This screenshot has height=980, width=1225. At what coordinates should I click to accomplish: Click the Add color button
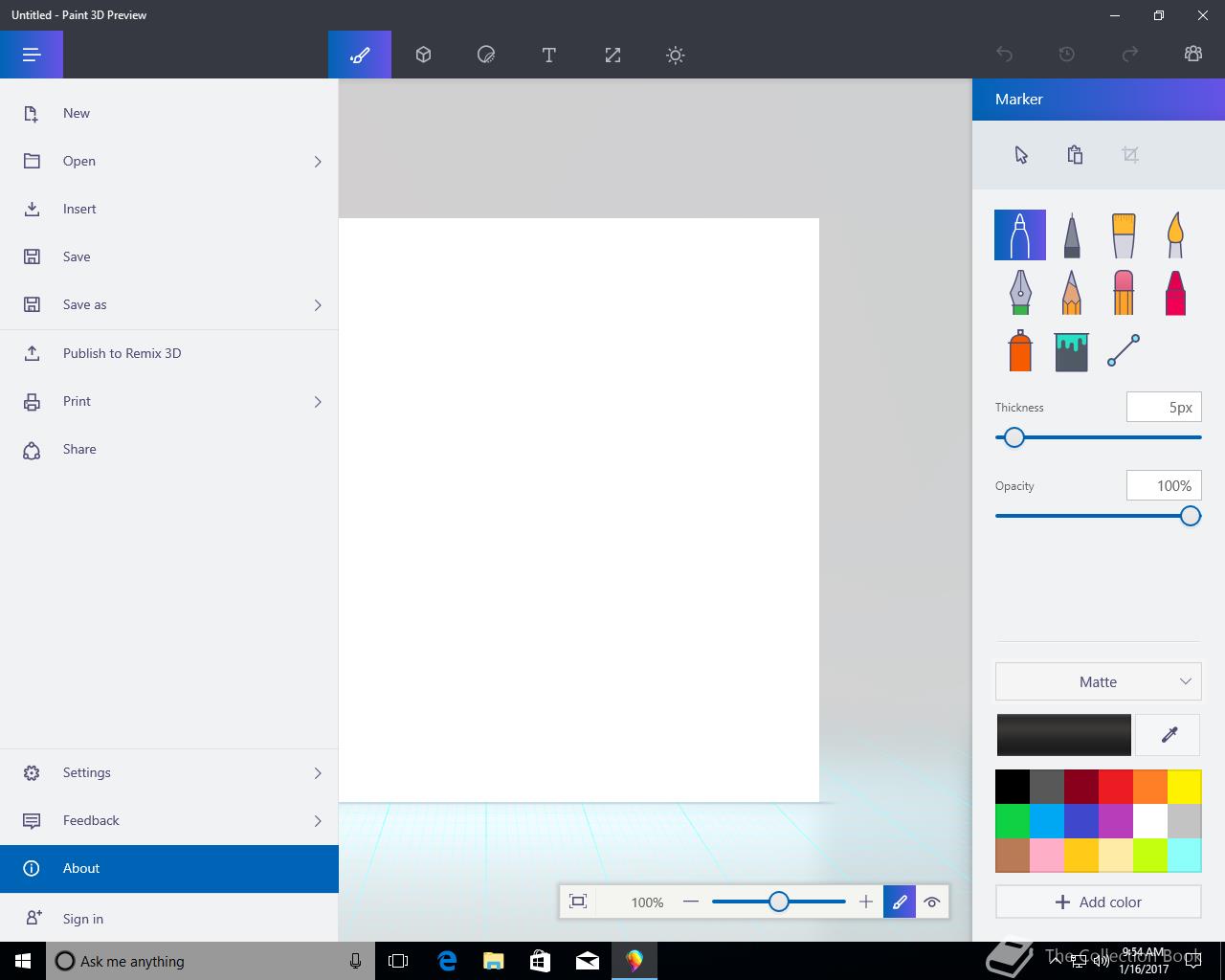tap(1098, 902)
